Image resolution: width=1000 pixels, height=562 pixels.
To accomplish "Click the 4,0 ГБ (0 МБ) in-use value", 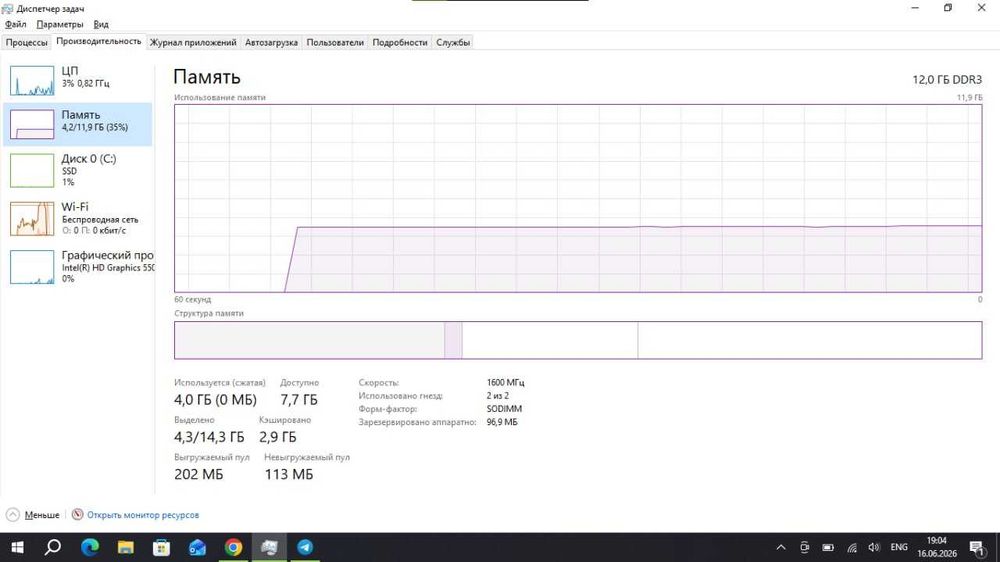I will 216,400.
